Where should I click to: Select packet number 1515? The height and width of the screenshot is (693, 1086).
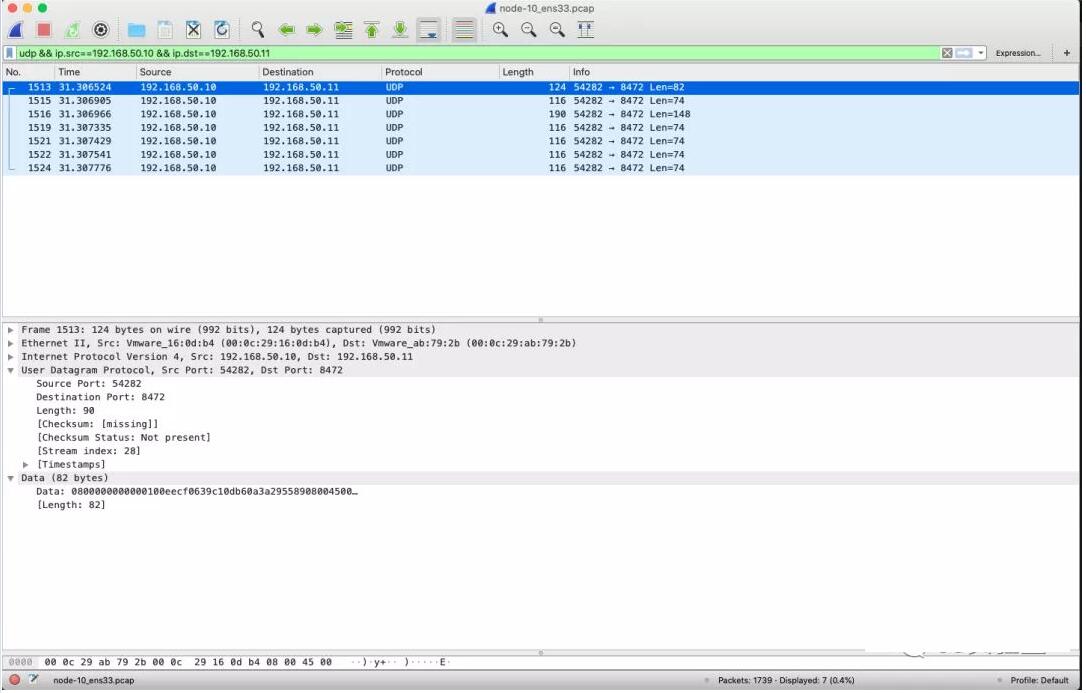(540, 101)
